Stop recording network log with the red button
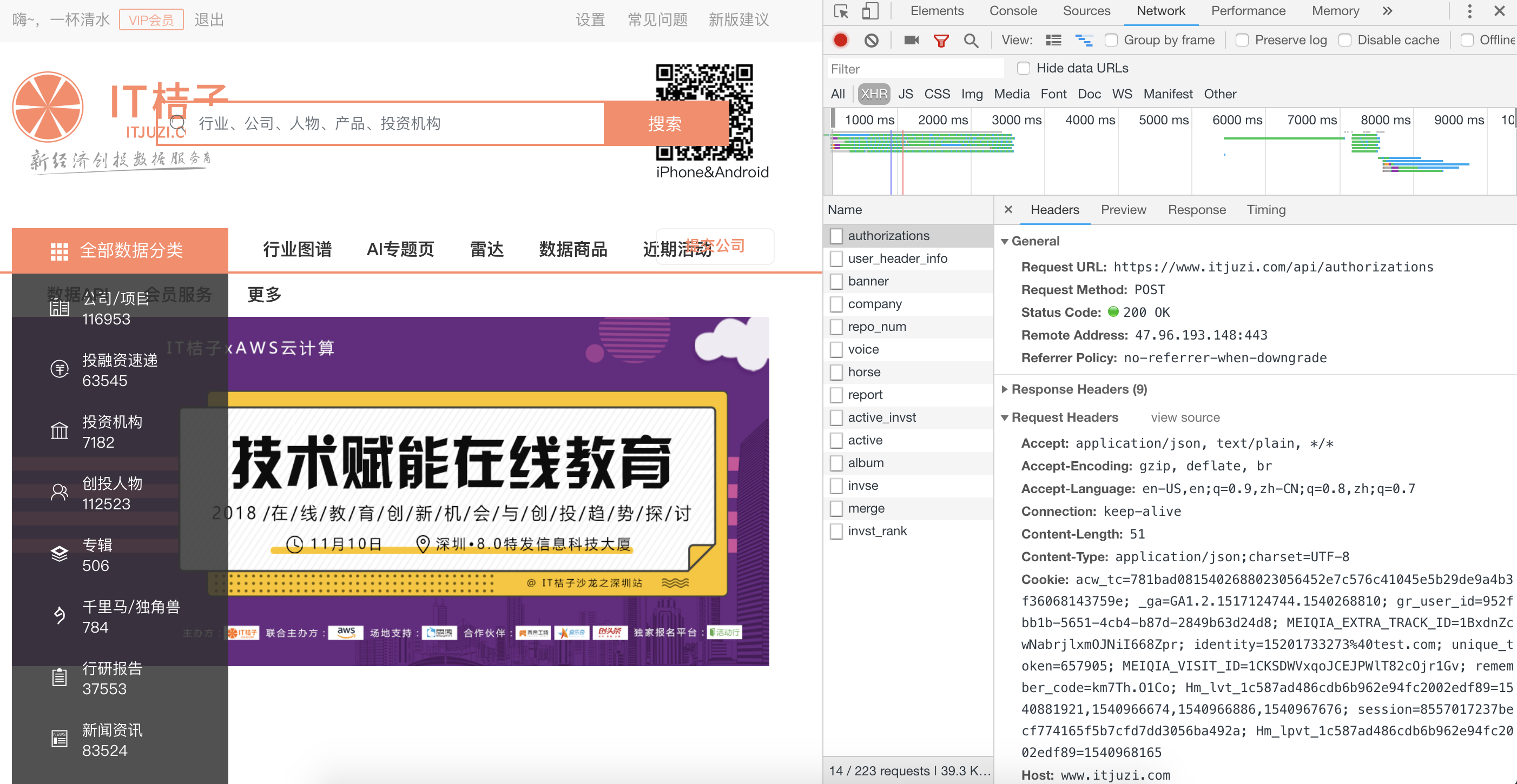Screen dimensions: 1517x784 840,40
